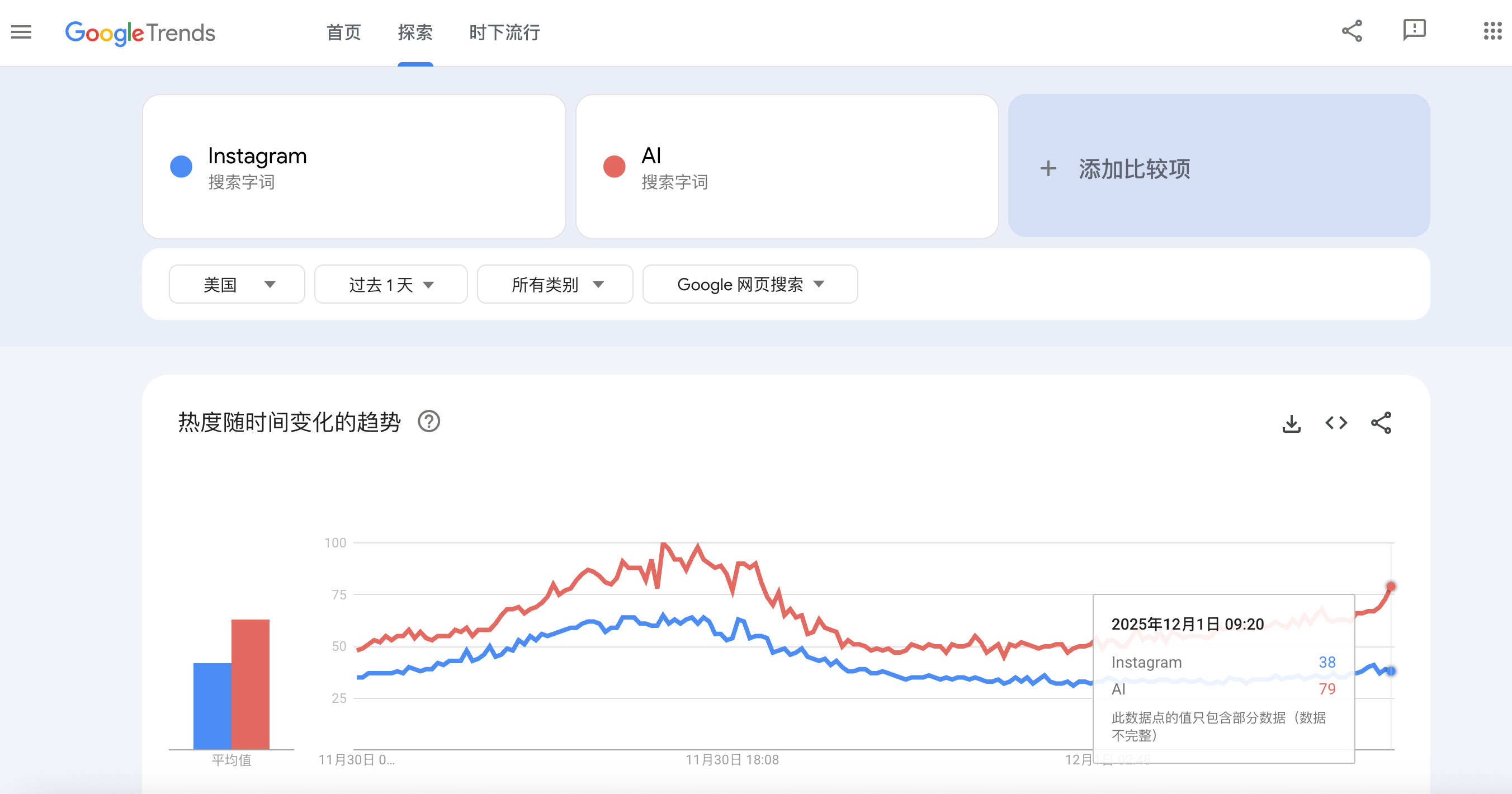Viewport: 1512px width, 794px height.
Task: Go to the 首页 tab
Action: [x=344, y=32]
